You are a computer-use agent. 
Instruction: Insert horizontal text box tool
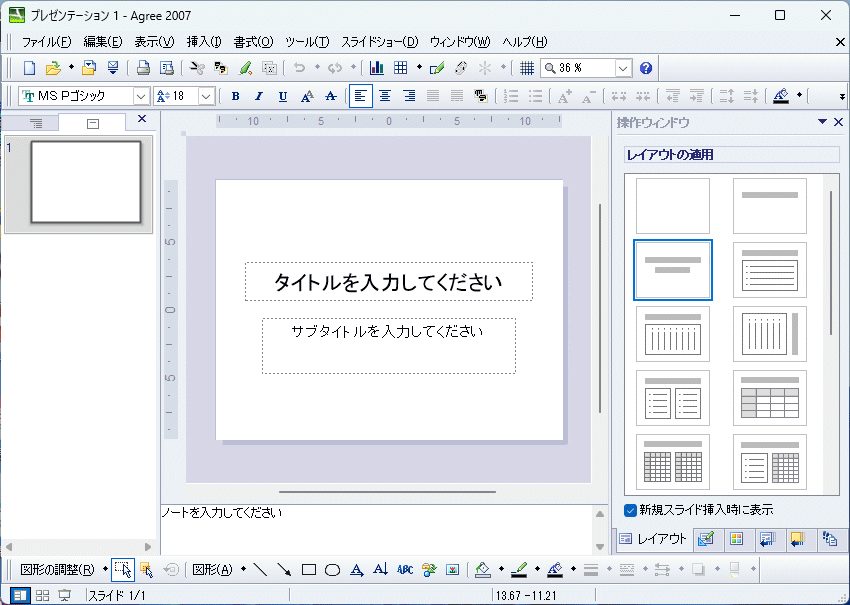coord(356,569)
